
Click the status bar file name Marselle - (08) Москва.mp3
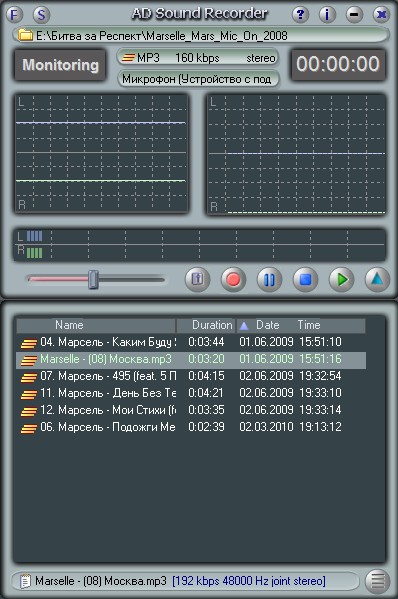[101, 581]
